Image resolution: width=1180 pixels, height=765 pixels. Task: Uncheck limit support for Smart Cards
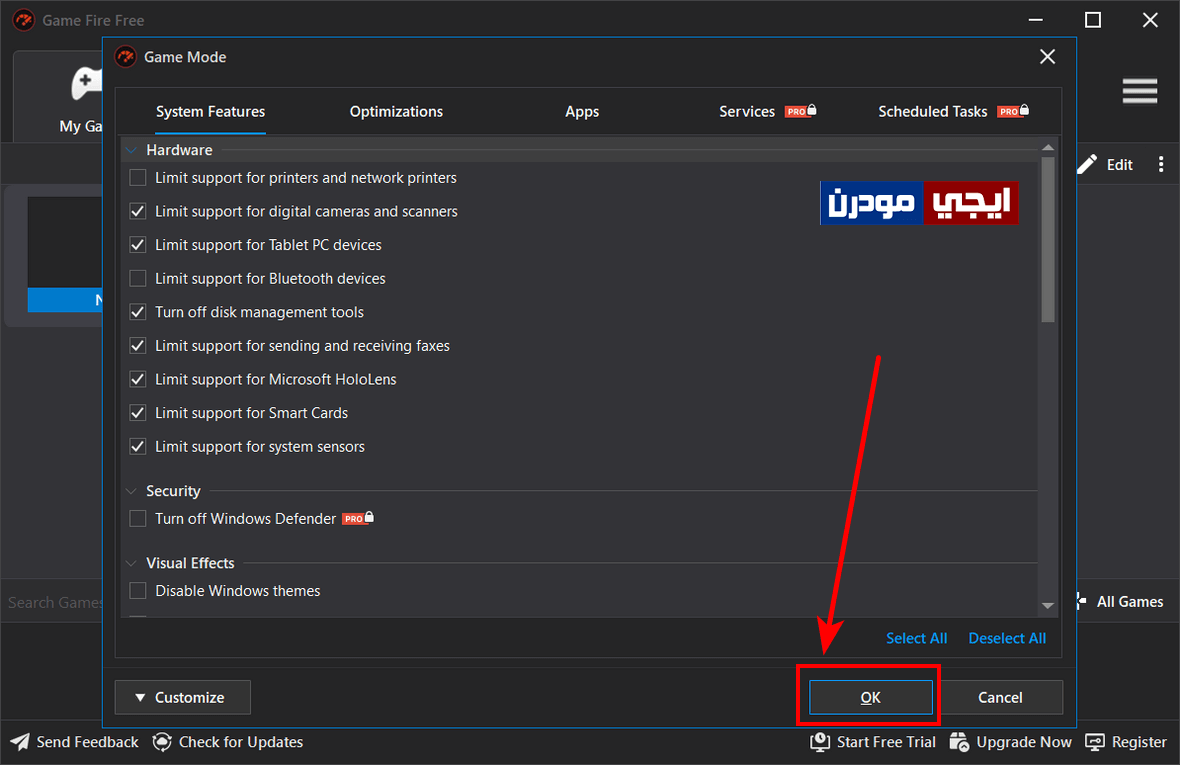coord(138,413)
